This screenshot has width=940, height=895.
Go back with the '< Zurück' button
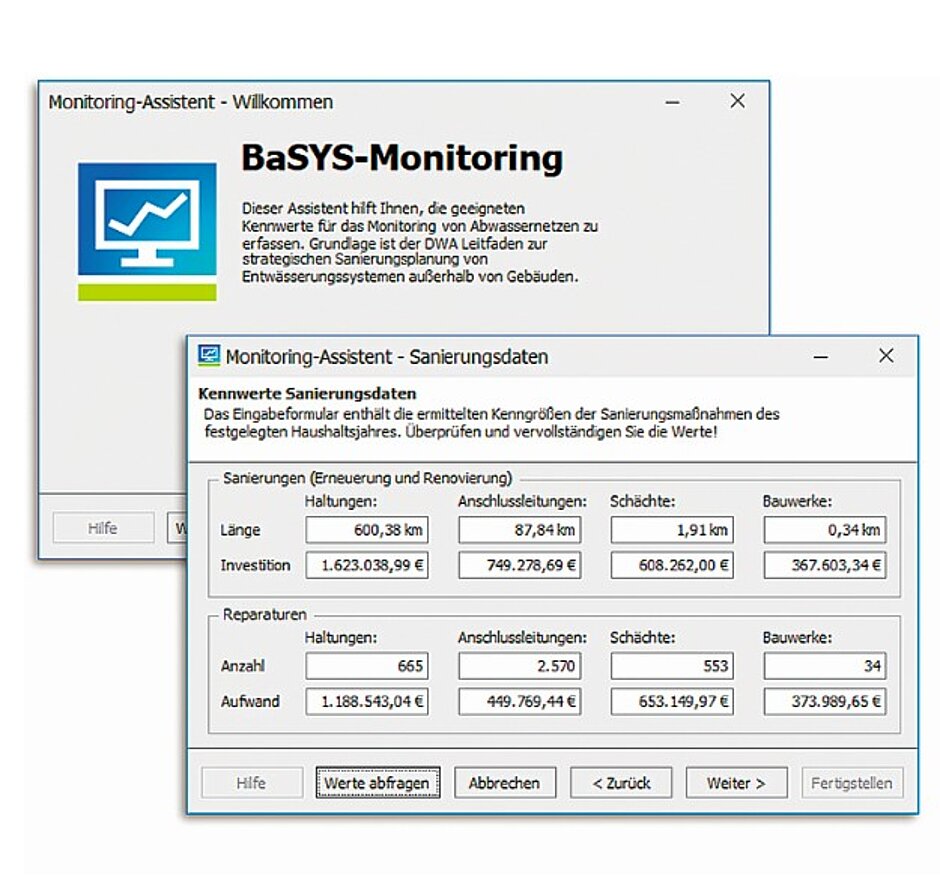(x=621, y=783)
